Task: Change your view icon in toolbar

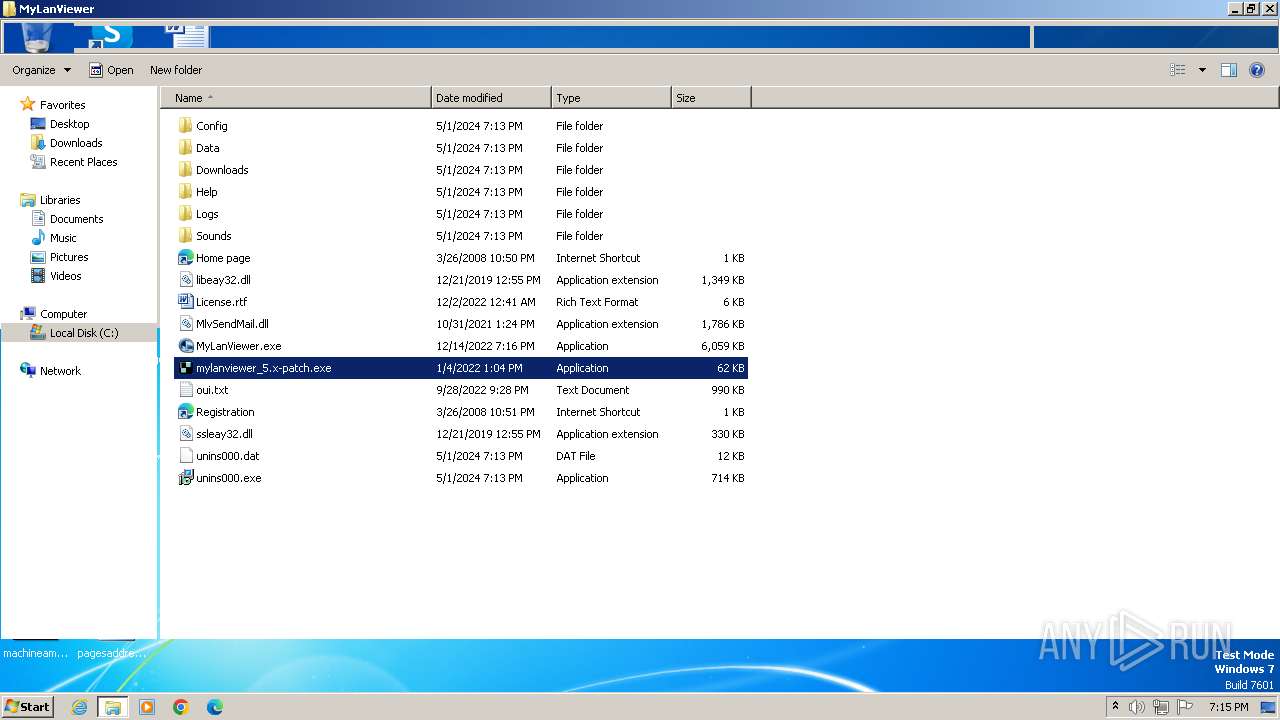Action: [1178, 70]
